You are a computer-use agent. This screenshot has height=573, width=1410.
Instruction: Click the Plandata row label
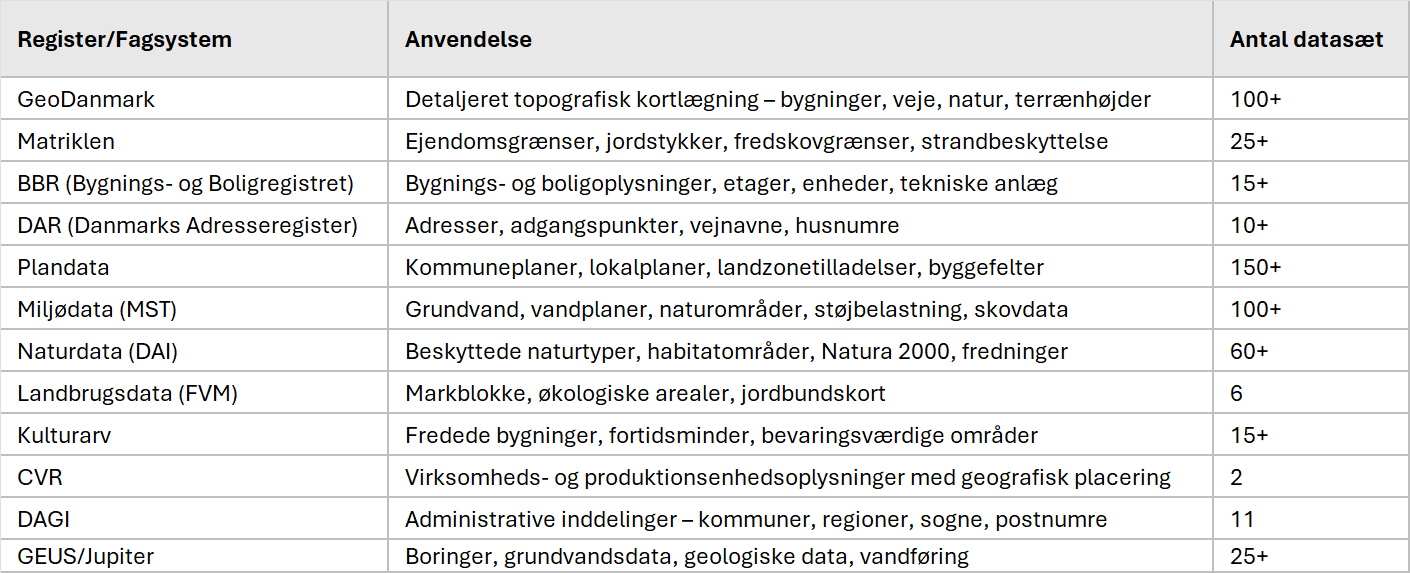pyautogui.click(x=63, y=268)
